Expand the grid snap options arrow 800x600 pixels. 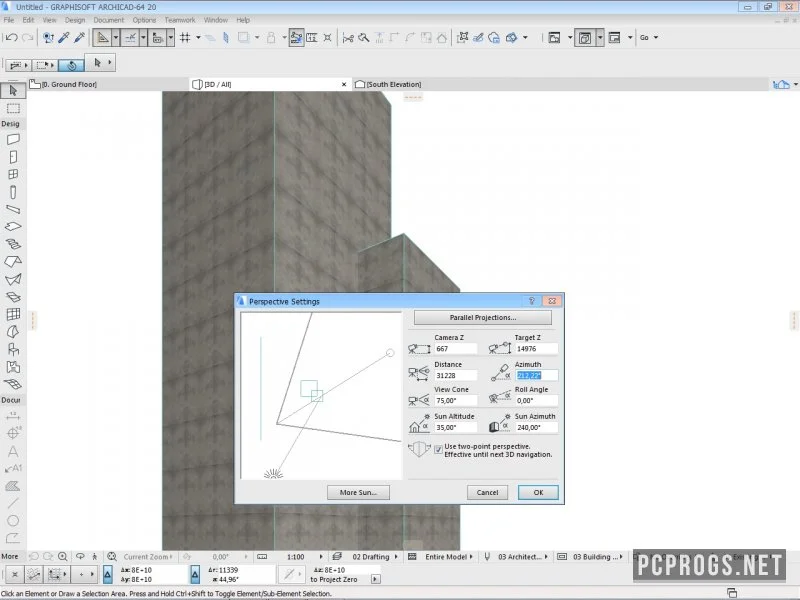198,38
